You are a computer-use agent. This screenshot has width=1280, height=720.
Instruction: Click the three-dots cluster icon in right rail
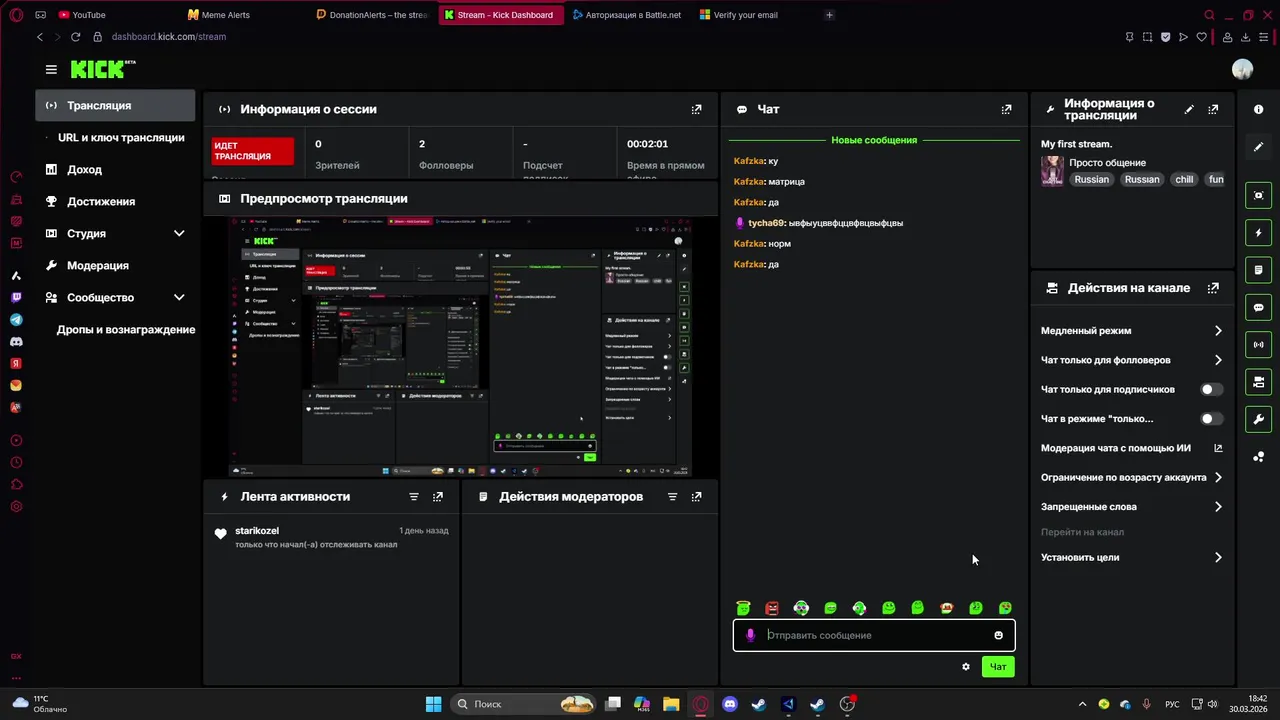[x=1259, y=457]
